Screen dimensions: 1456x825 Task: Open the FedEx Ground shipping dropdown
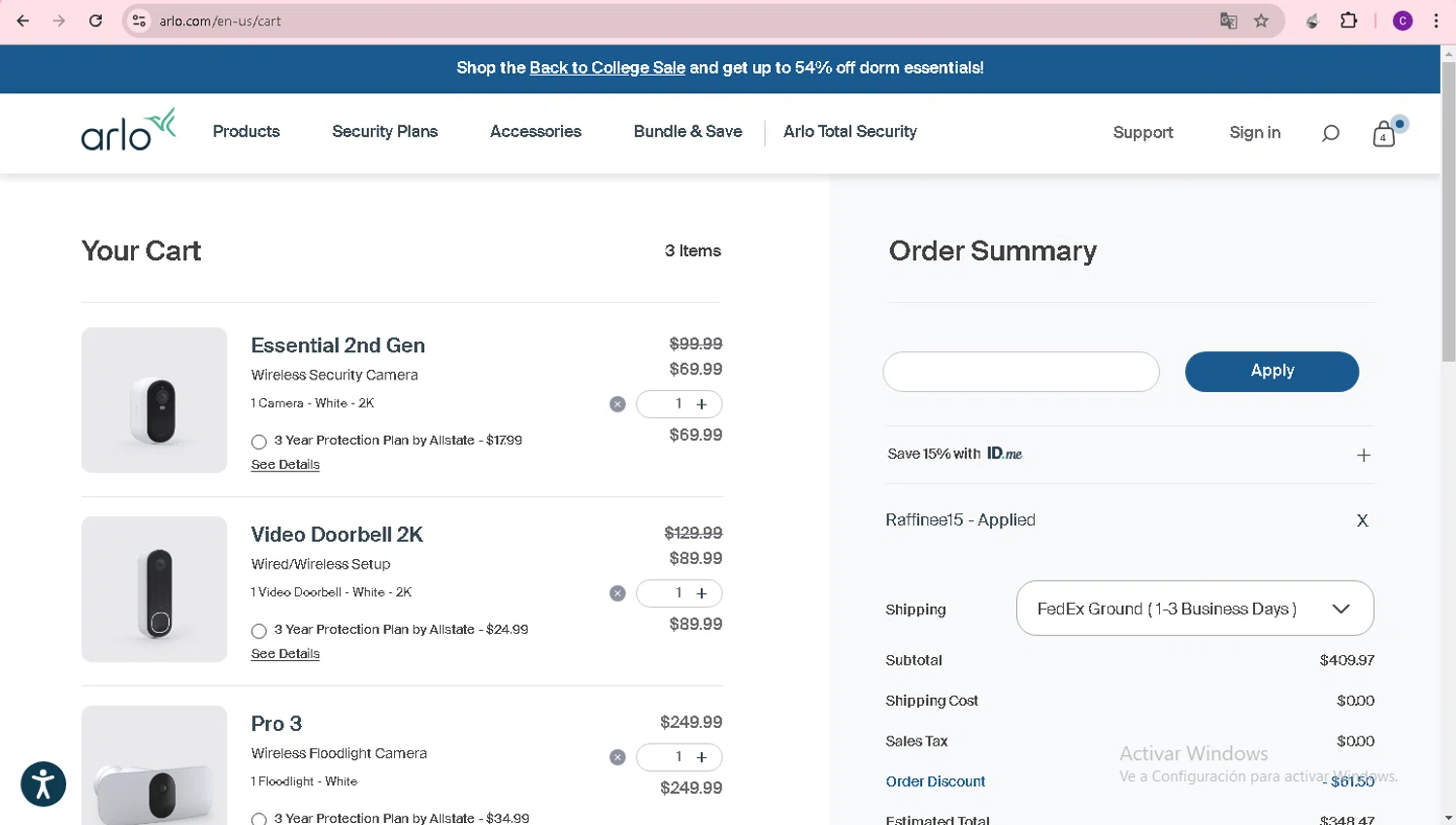coord(1194,609)
